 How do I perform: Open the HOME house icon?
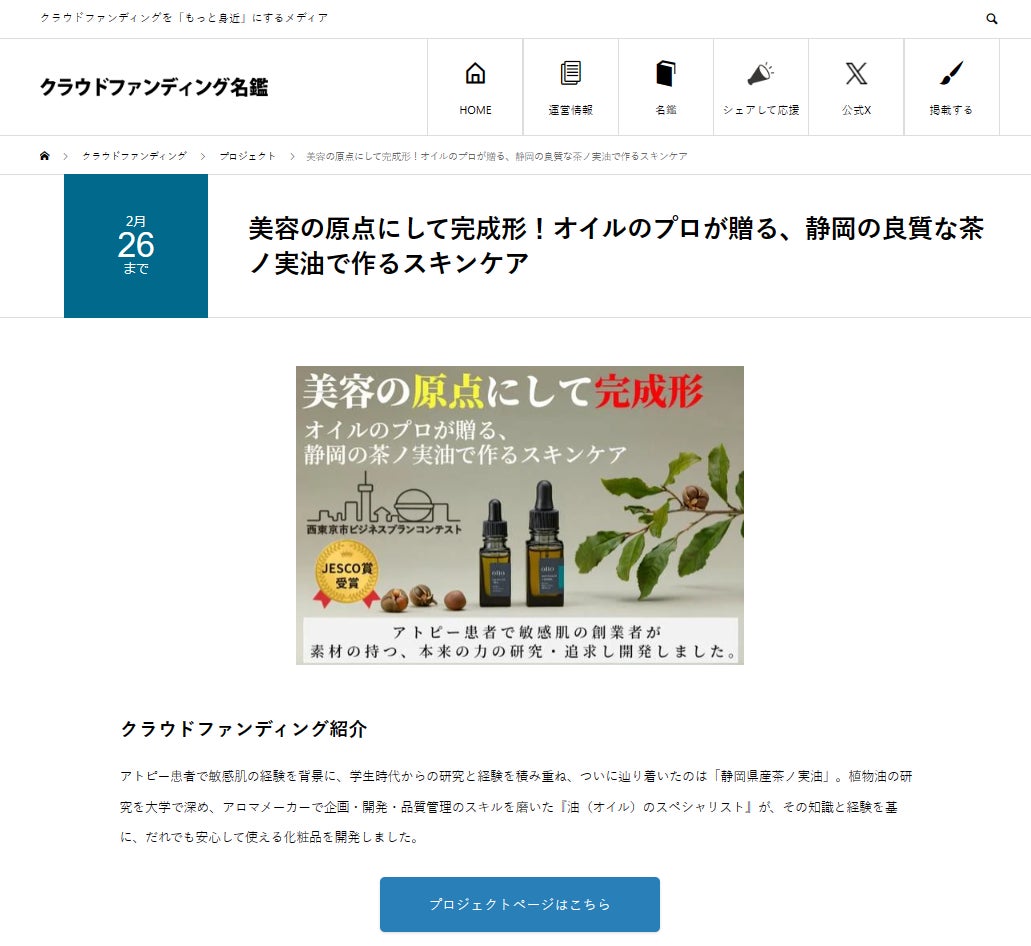click(475, 73)
